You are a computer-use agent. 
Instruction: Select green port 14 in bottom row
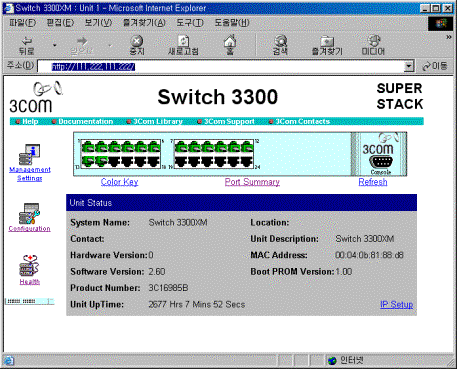[101, 161]
